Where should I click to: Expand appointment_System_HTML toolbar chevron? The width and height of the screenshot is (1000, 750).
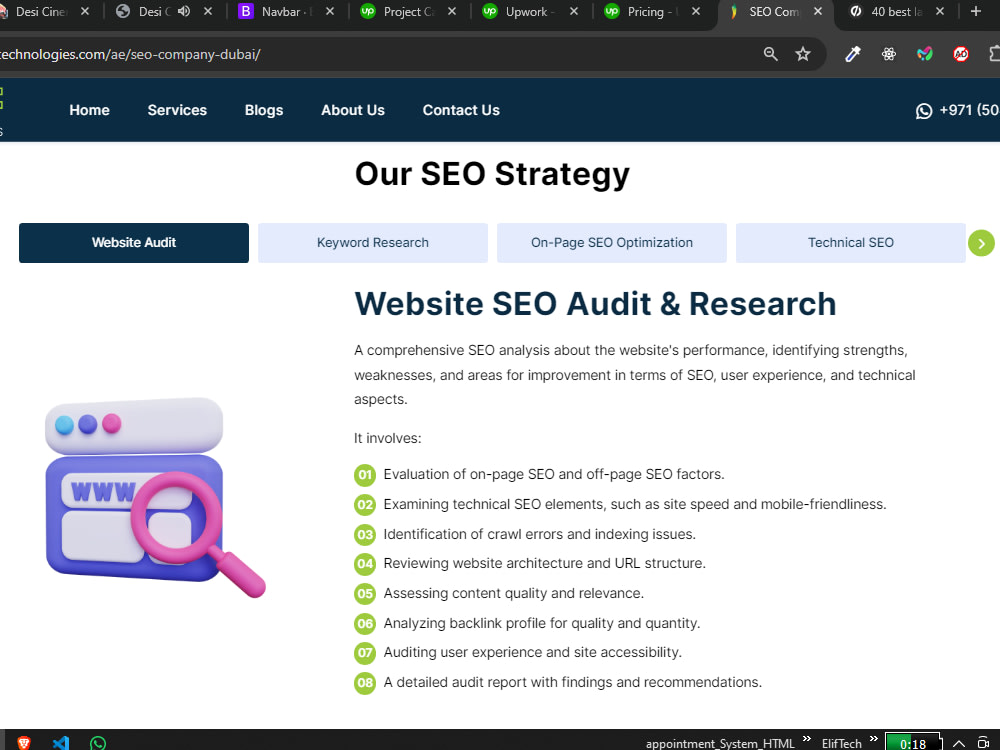click(807, 739)
